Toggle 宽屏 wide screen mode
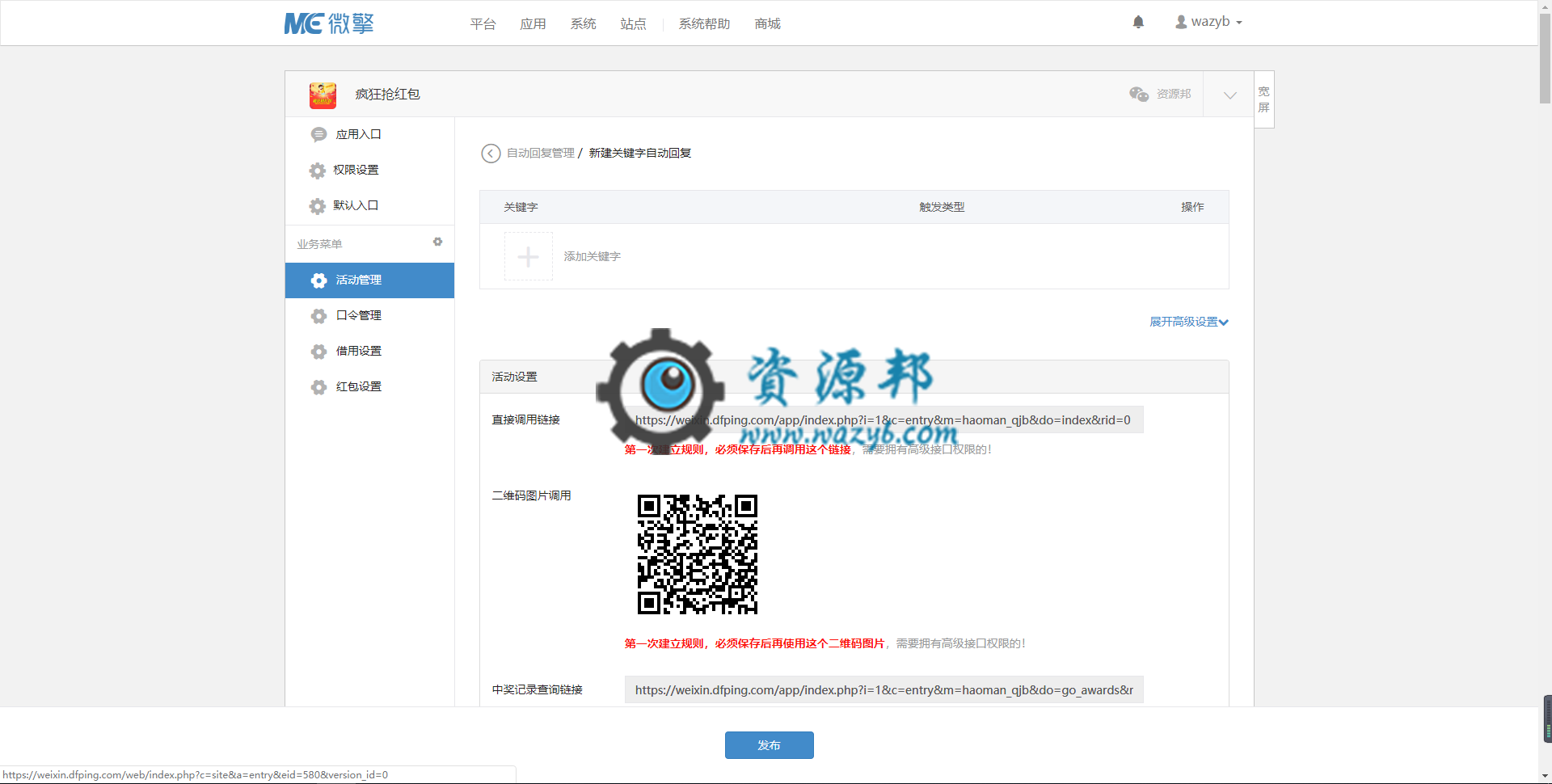Viewport: 1552px width, 784px height. point(1264,99)
